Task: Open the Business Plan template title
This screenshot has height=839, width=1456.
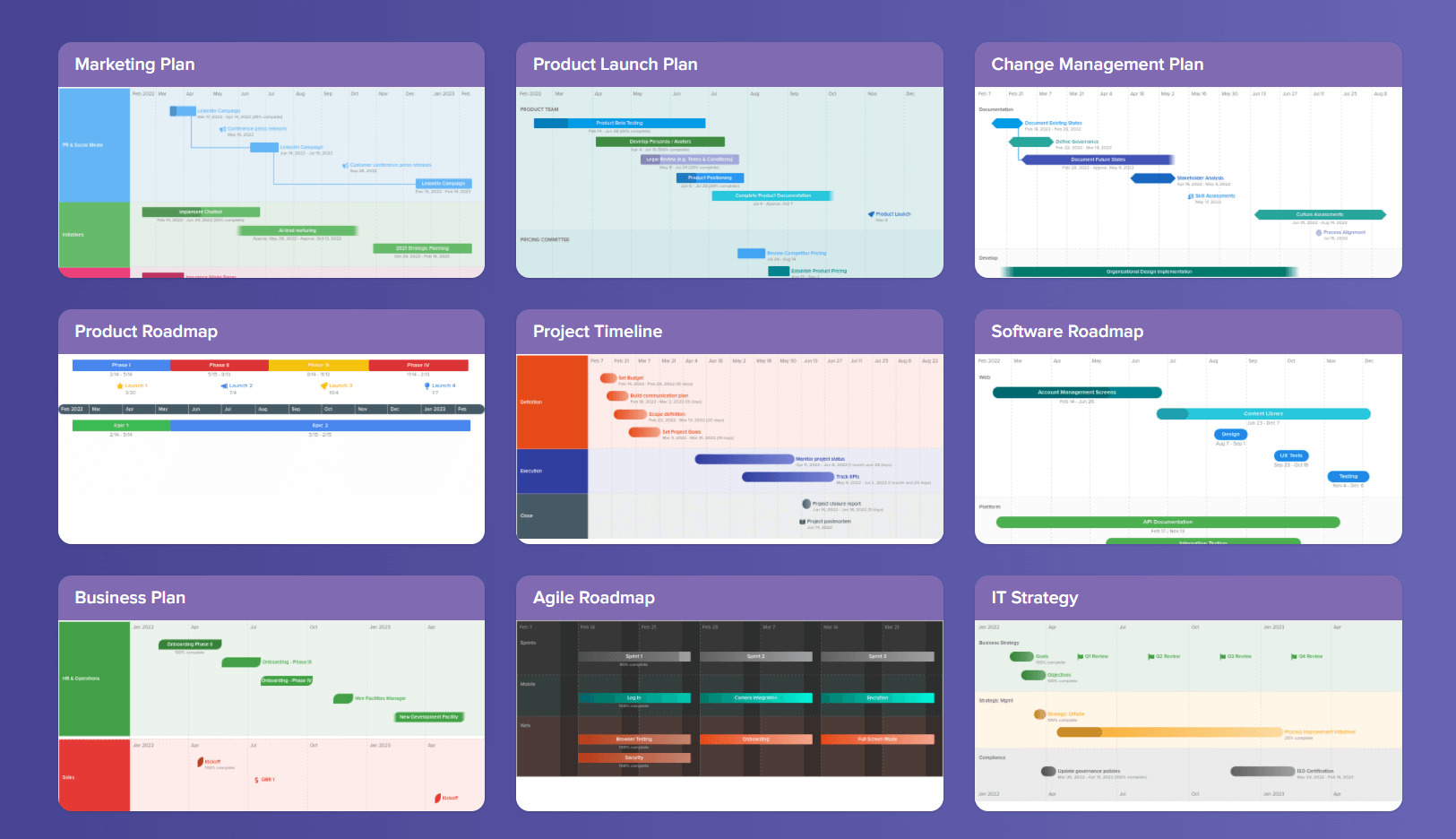Action: [x=130, y=598]
